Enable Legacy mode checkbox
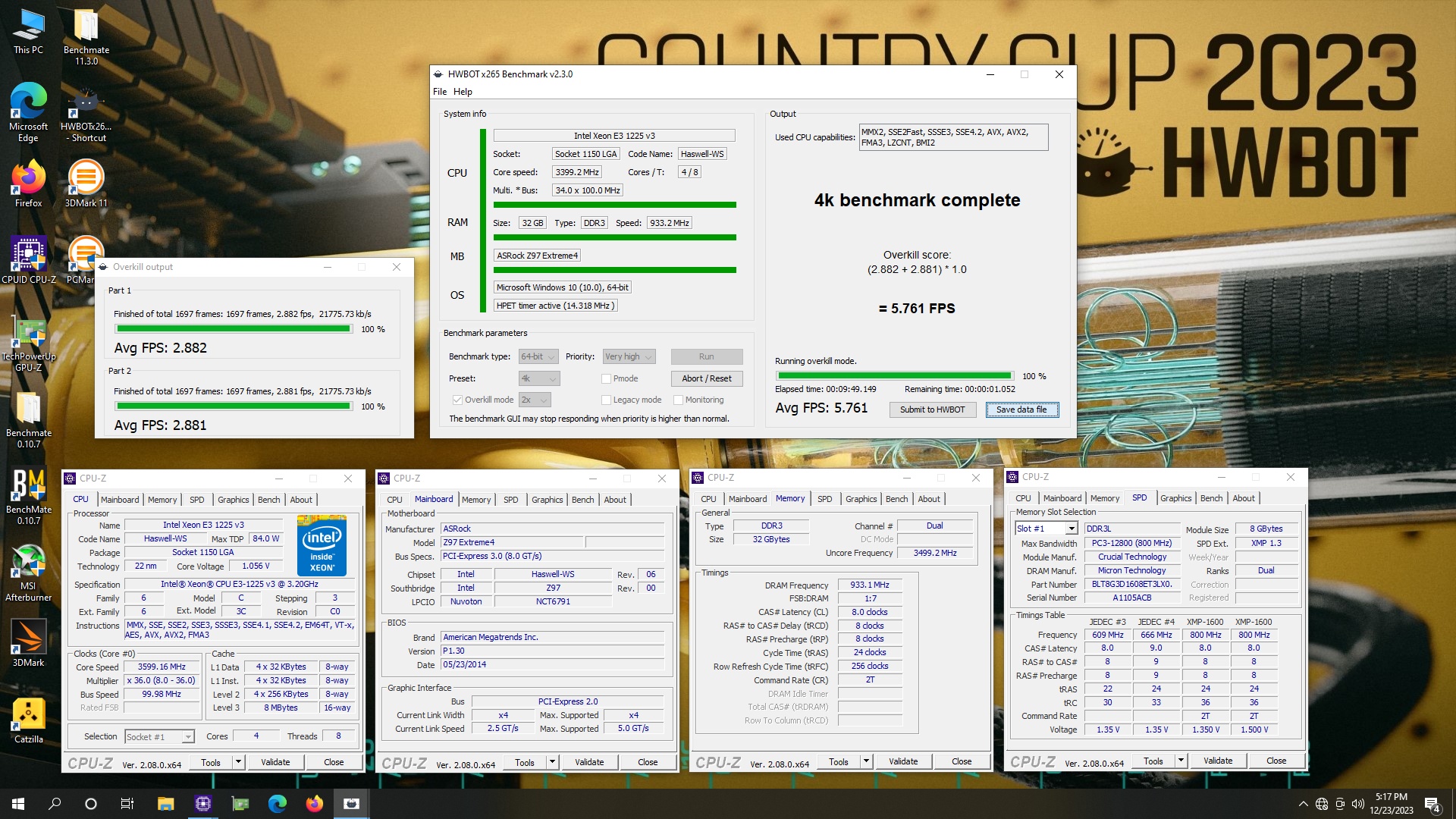Viewport: 1456px width, 819px height. (606, 400)
